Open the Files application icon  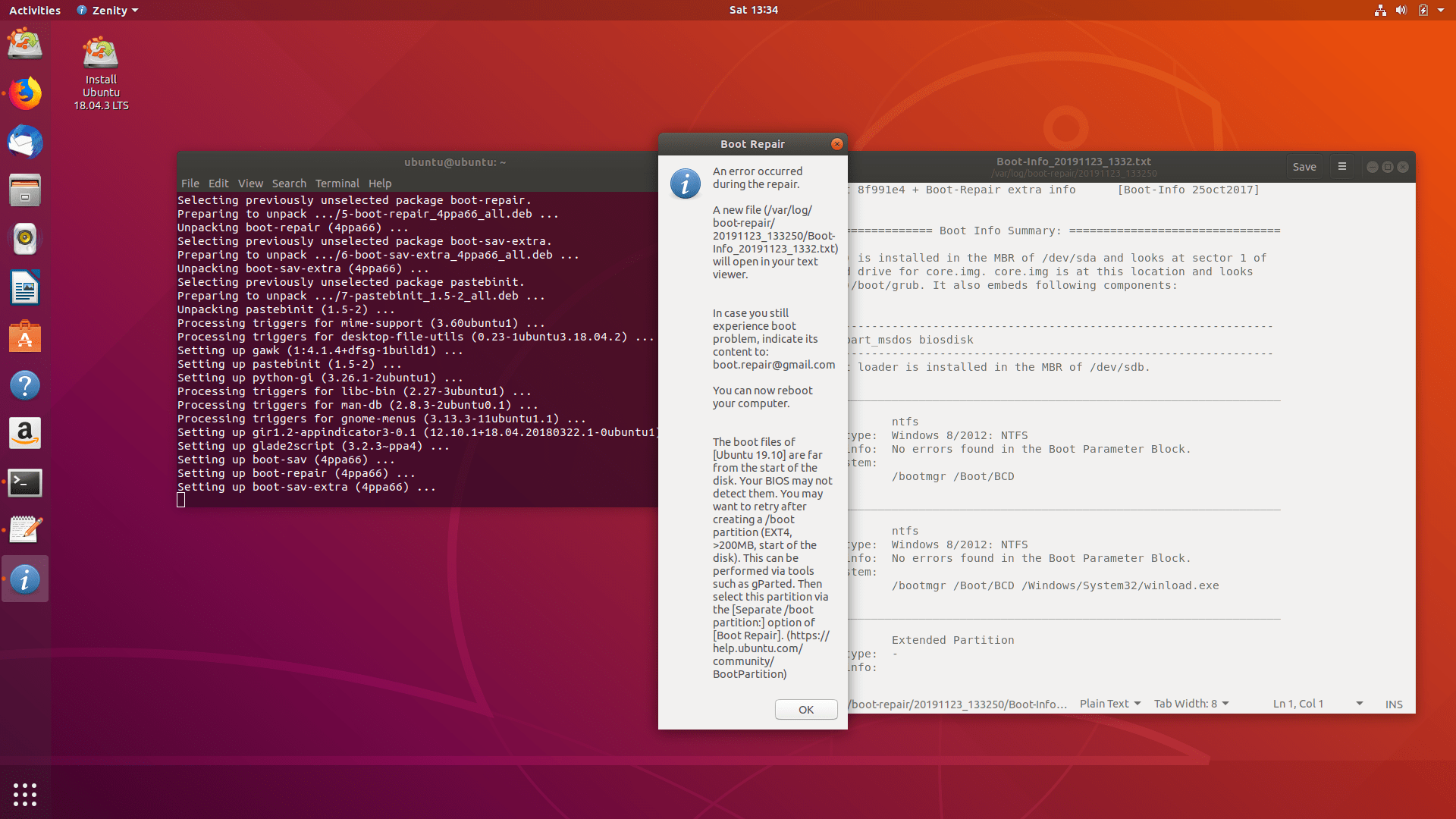[25, 190]
